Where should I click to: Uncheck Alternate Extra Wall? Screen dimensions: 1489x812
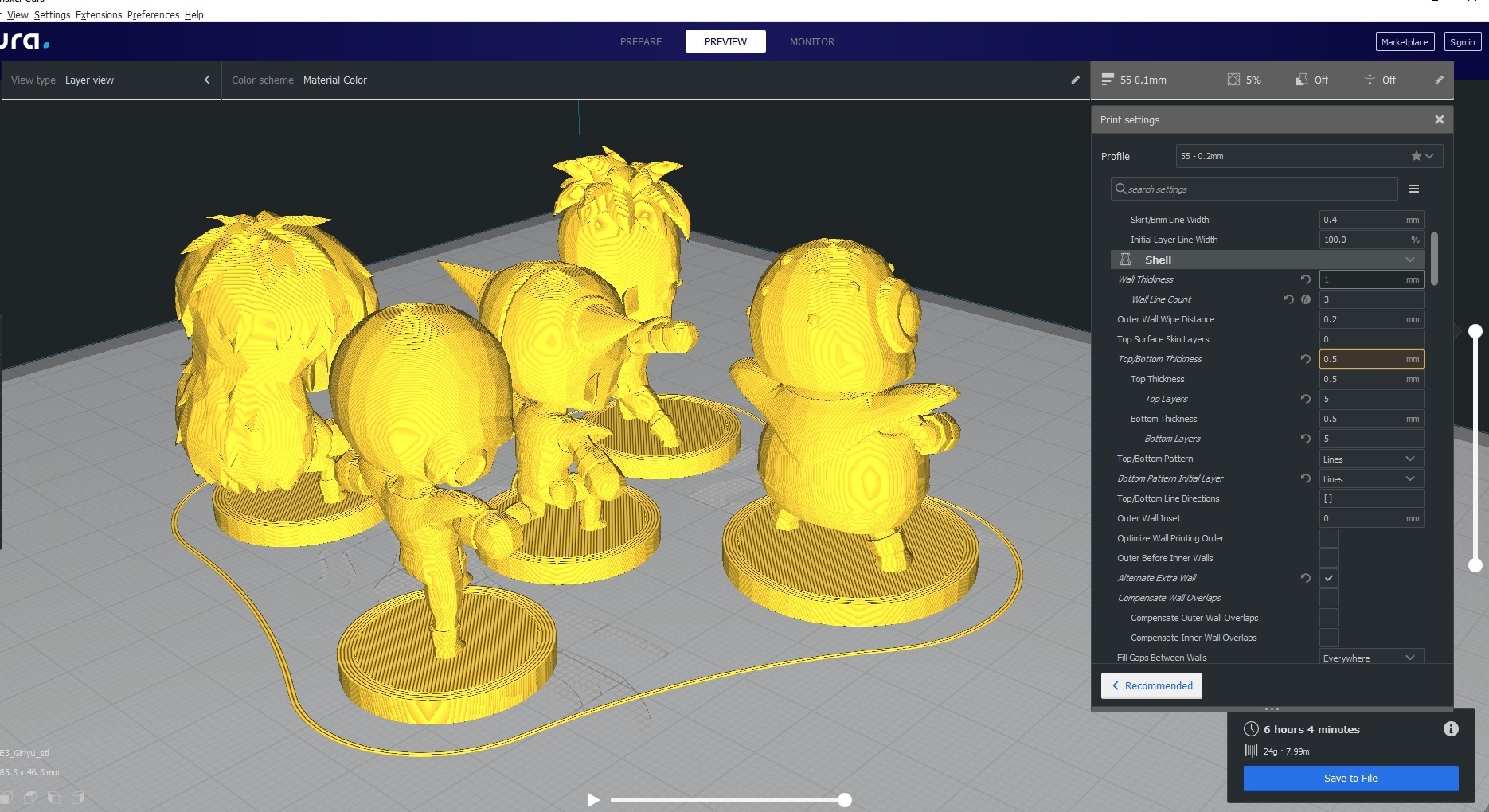pos(1328,578)
